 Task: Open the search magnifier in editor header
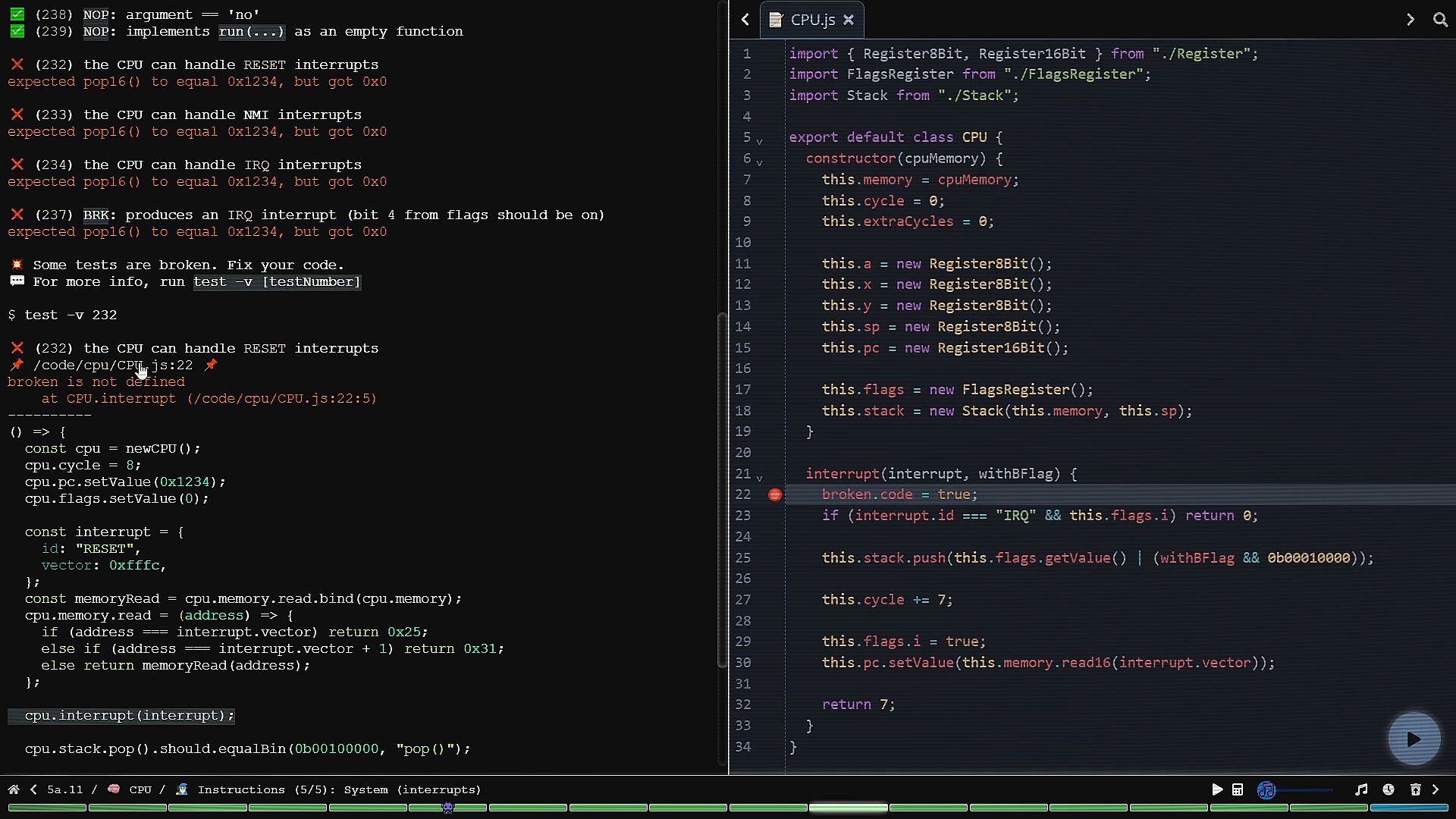coord(1440,20)
